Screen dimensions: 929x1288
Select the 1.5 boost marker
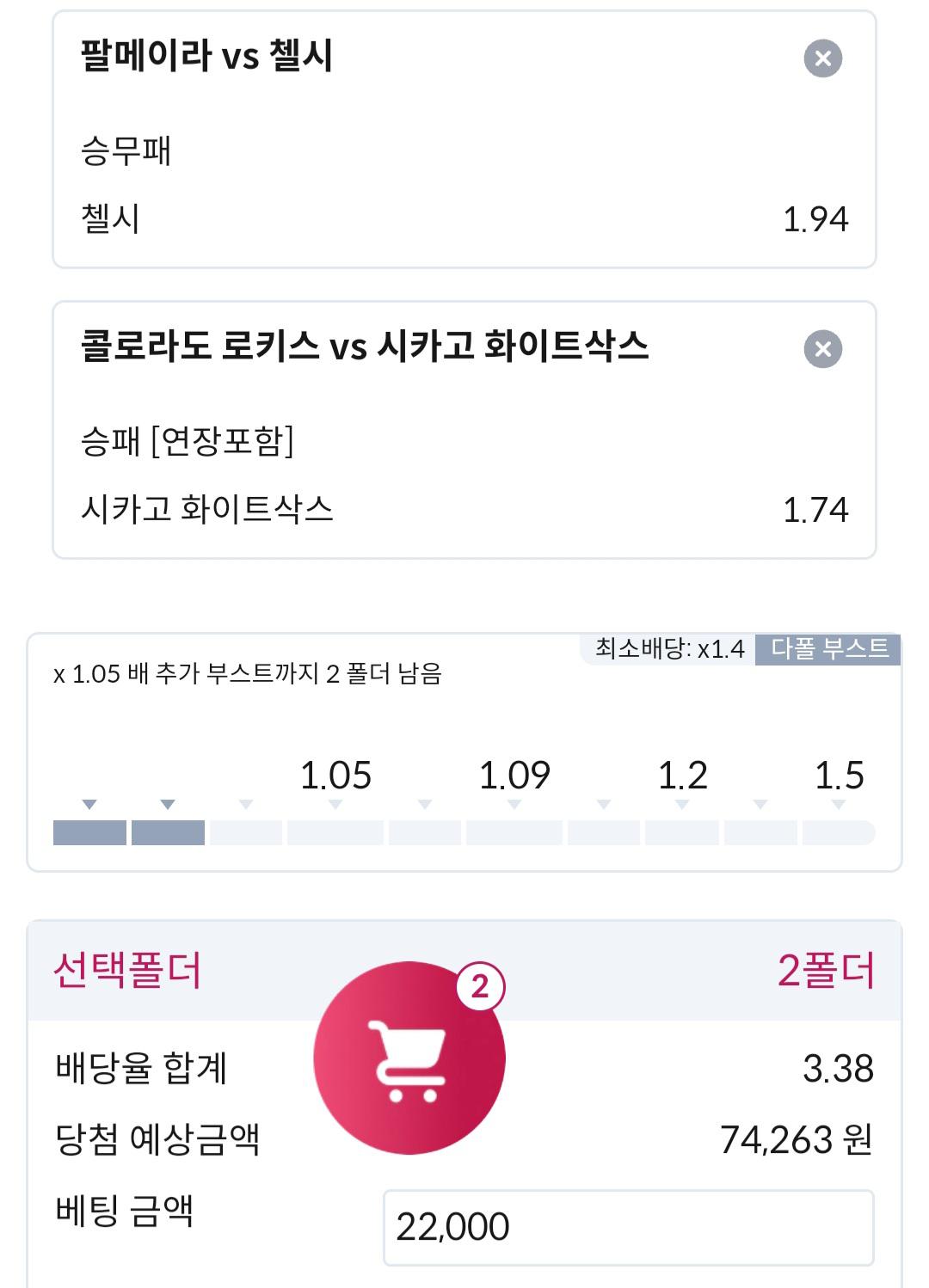tap(839, 776)
